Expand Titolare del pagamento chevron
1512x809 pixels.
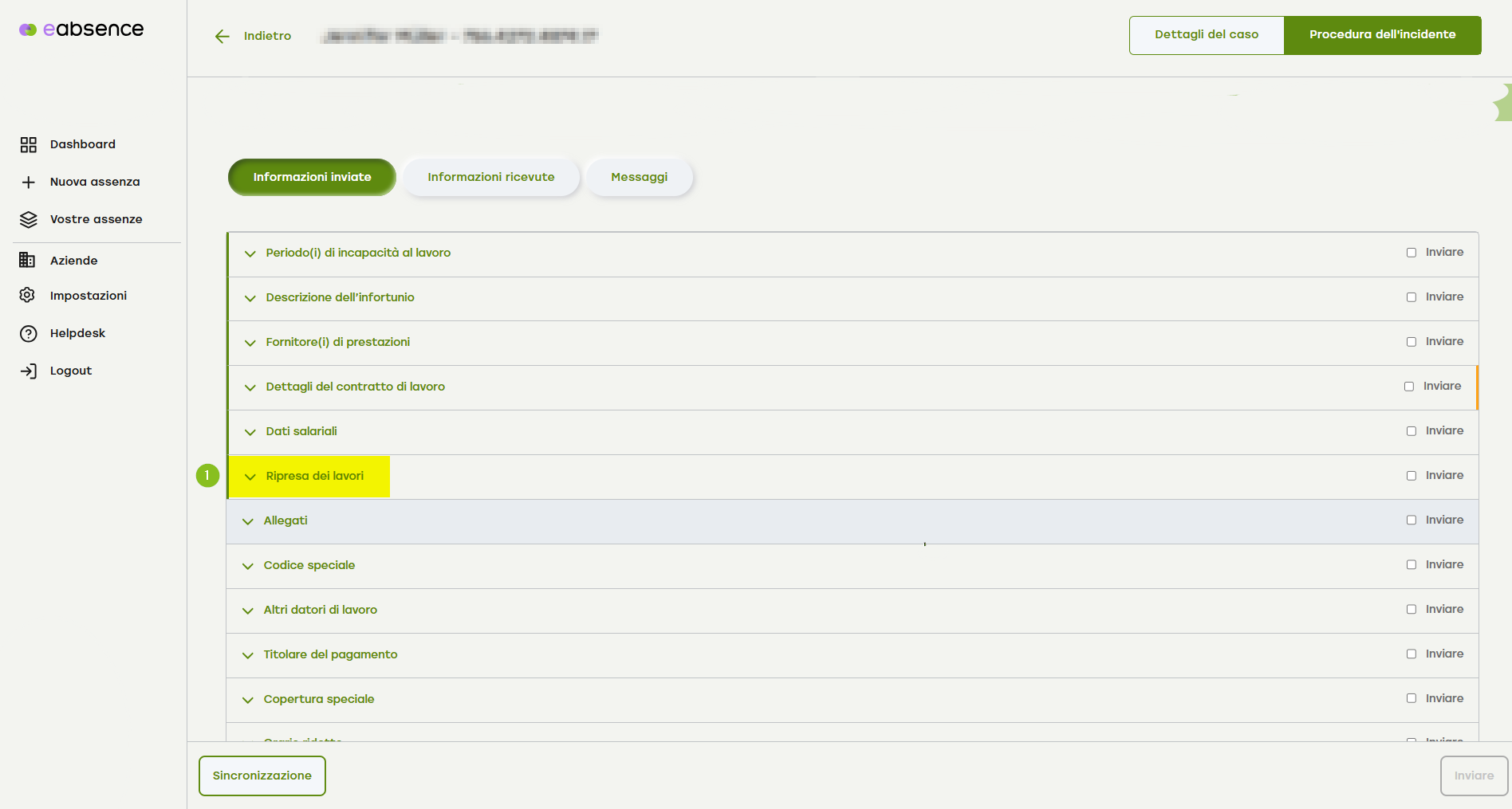click(248, 655)
